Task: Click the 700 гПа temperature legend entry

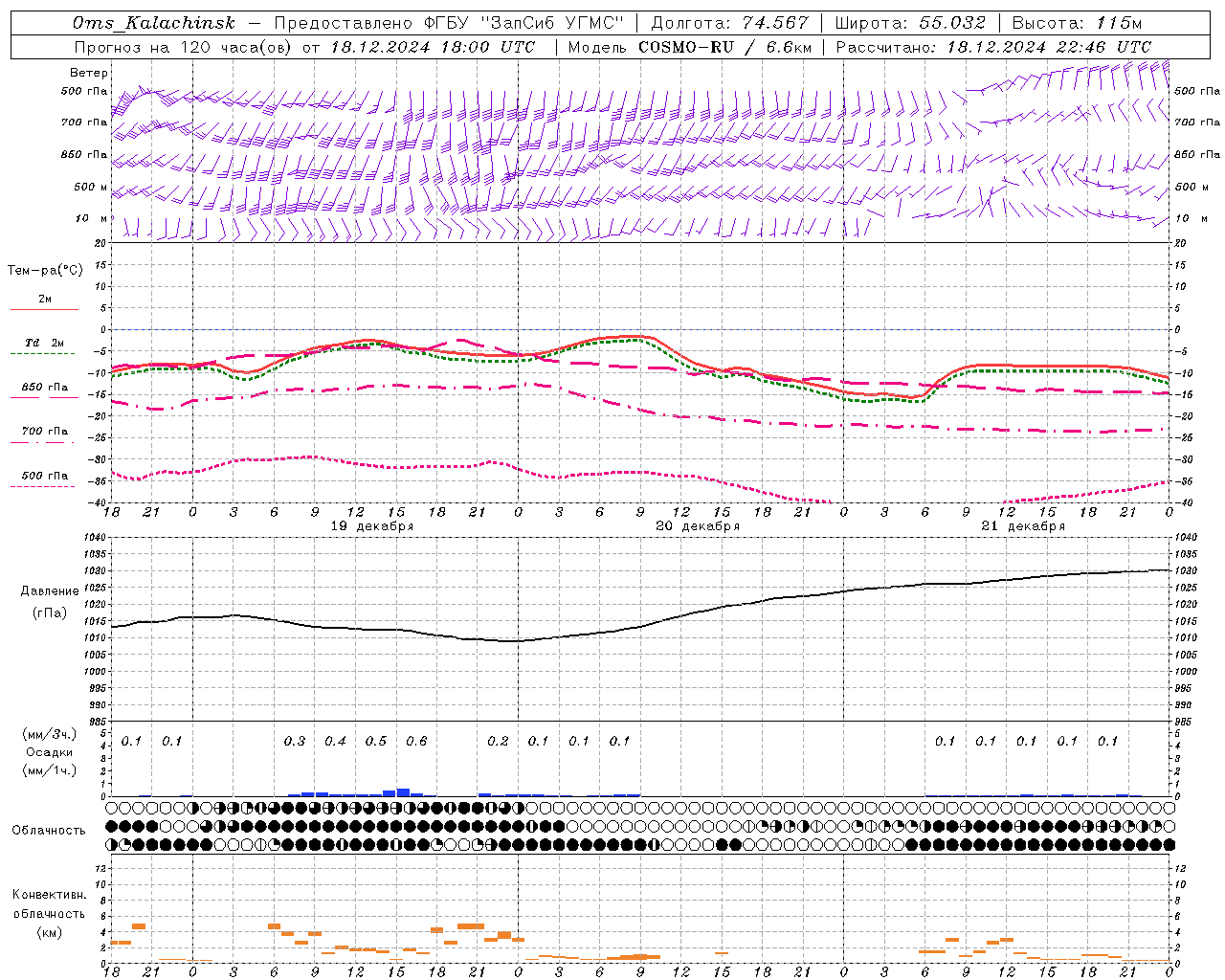Action: click(44, 432)
